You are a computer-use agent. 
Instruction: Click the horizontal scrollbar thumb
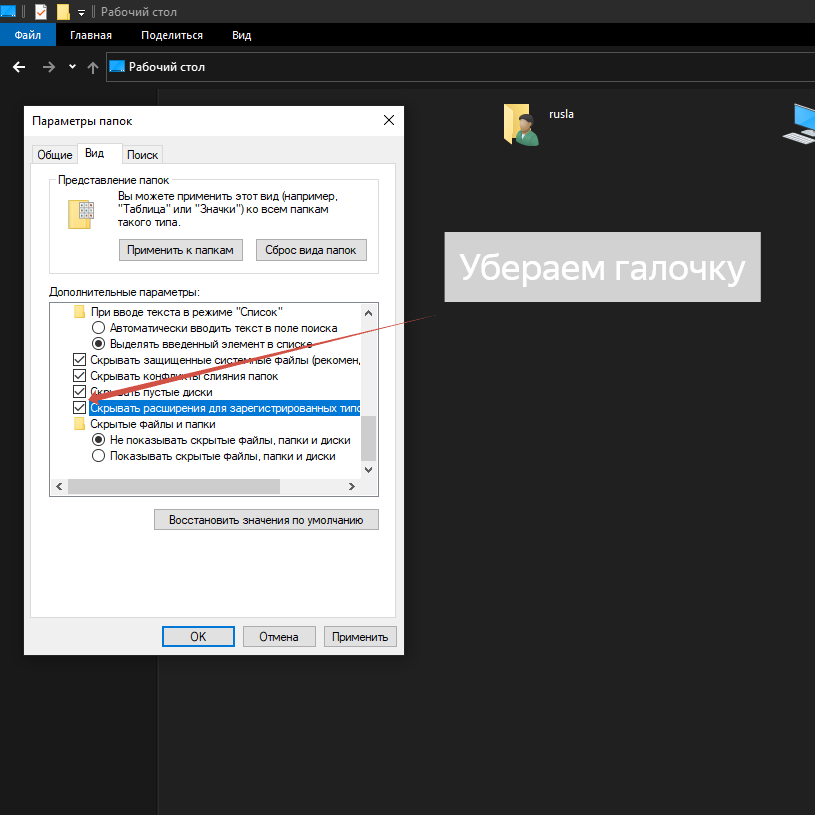[x=174, y=487]
